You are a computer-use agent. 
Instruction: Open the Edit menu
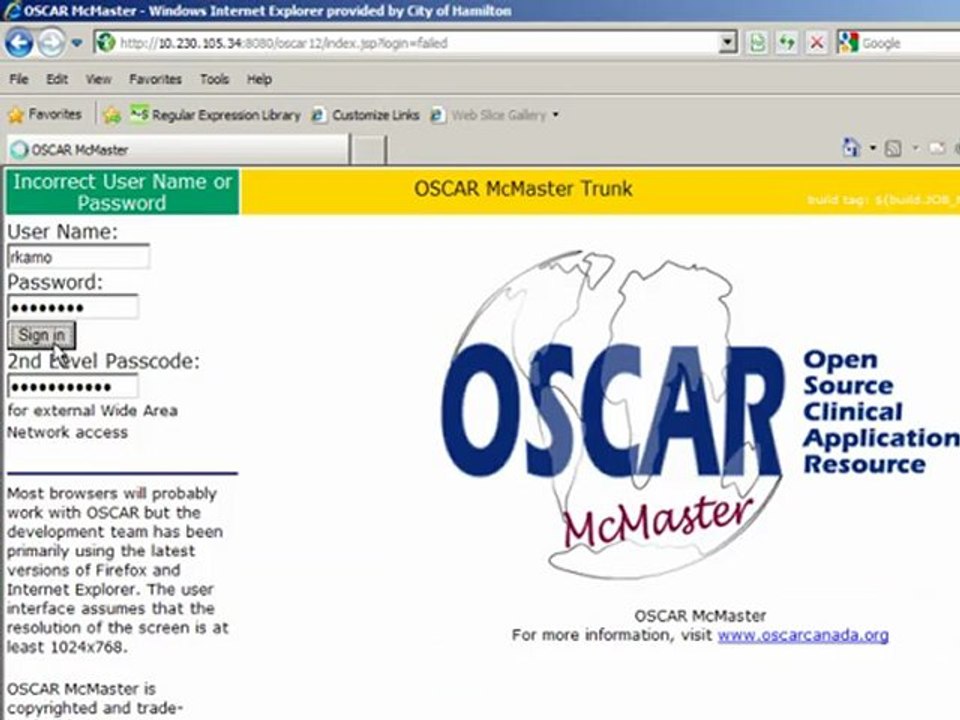click(x=56, y=79)
